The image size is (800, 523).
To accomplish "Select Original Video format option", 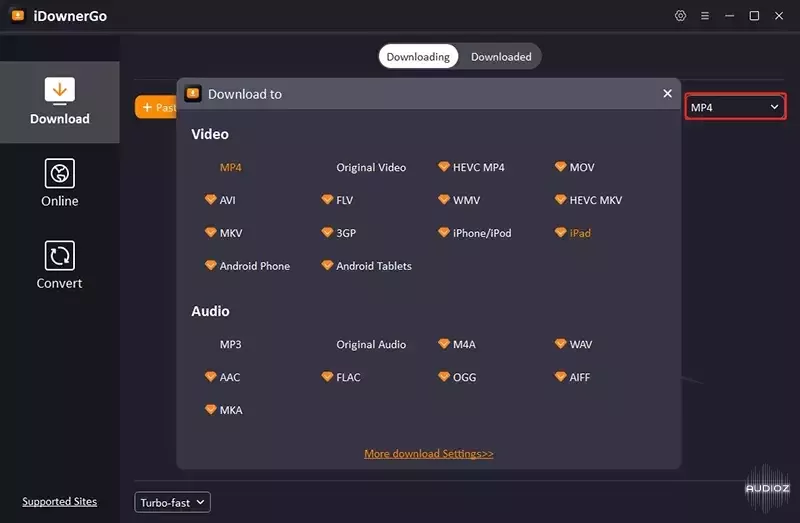I will [x=371, y=167].
